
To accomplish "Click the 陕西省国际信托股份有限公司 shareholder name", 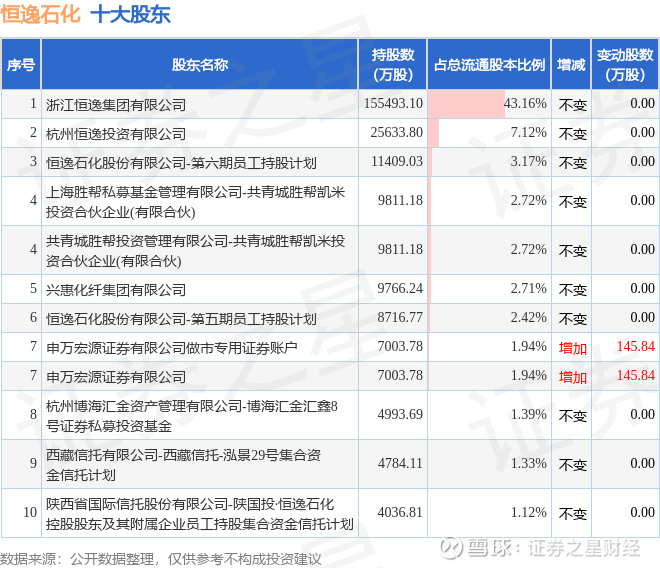I will pyautogui.click(x=200, y=514).
